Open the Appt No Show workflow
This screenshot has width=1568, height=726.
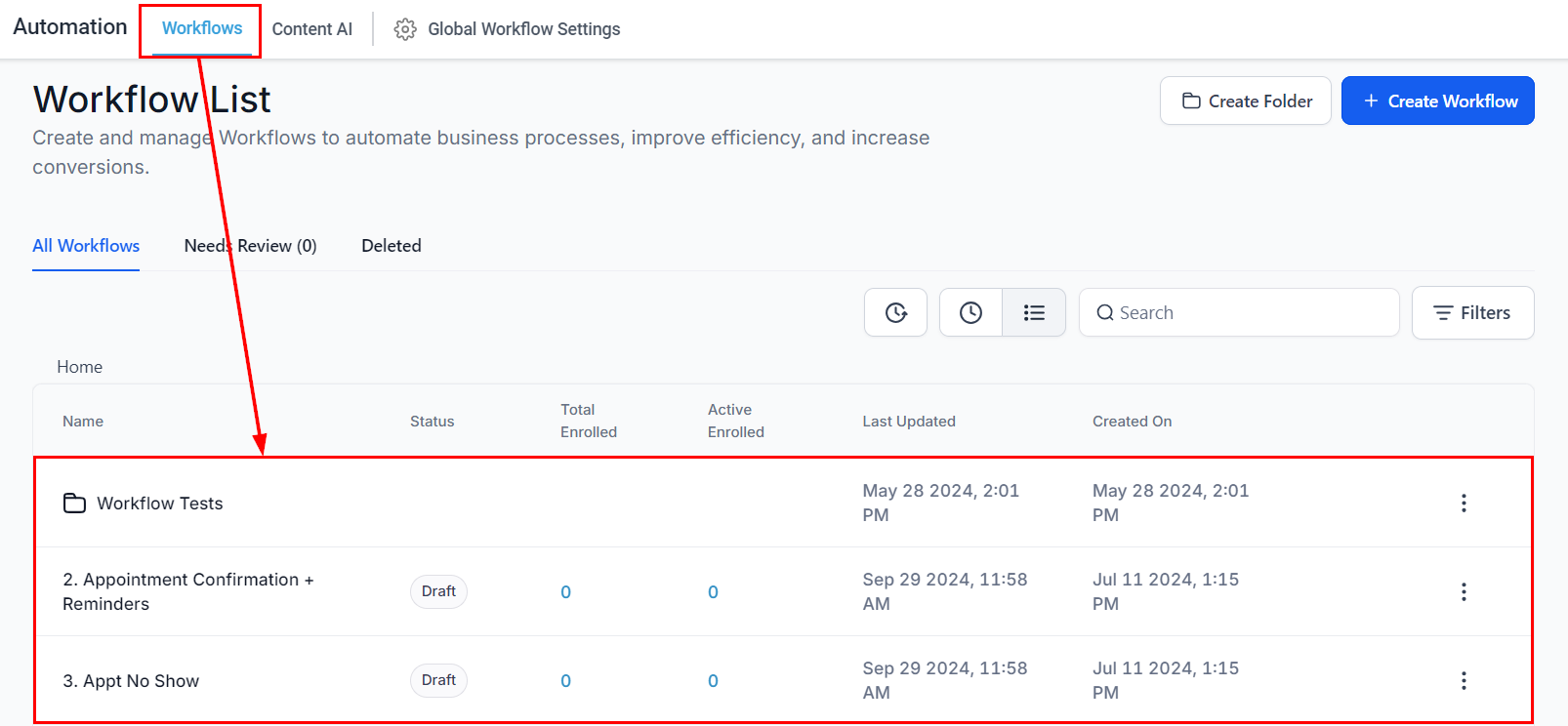coord(131,681)
